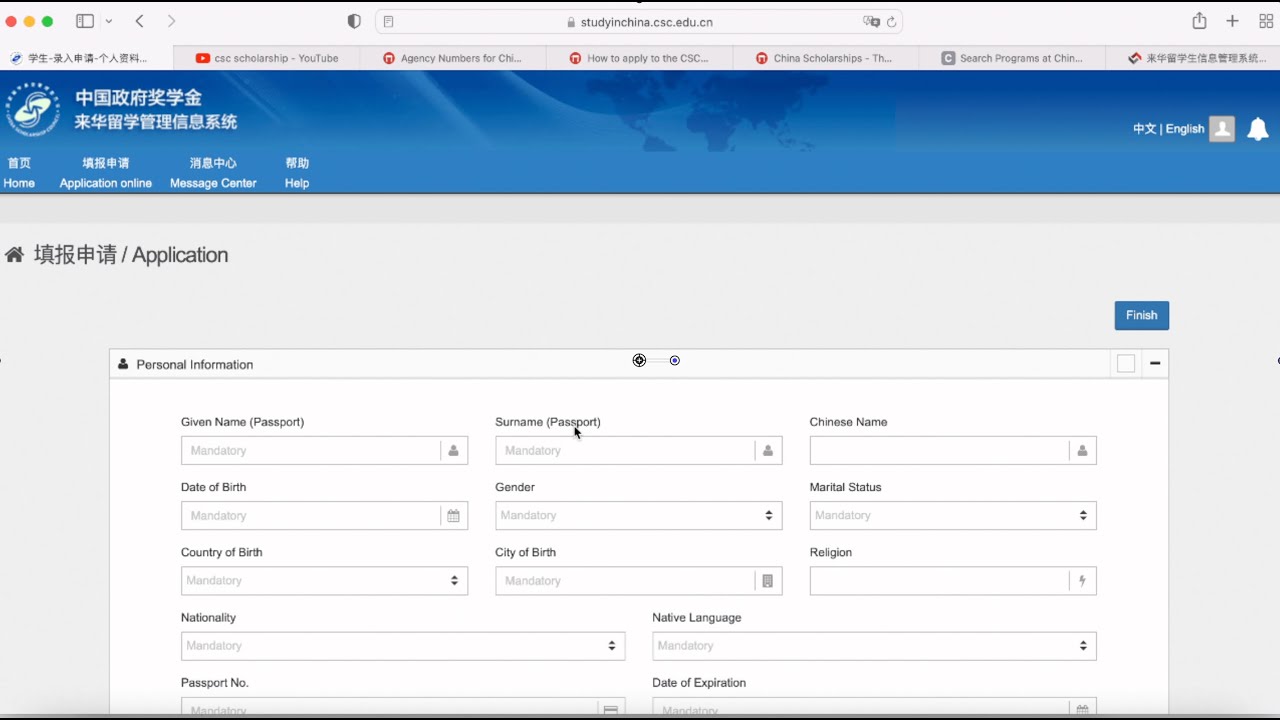Switch to last tab 来华留学生信息管理系统

tap(1195, 58)
